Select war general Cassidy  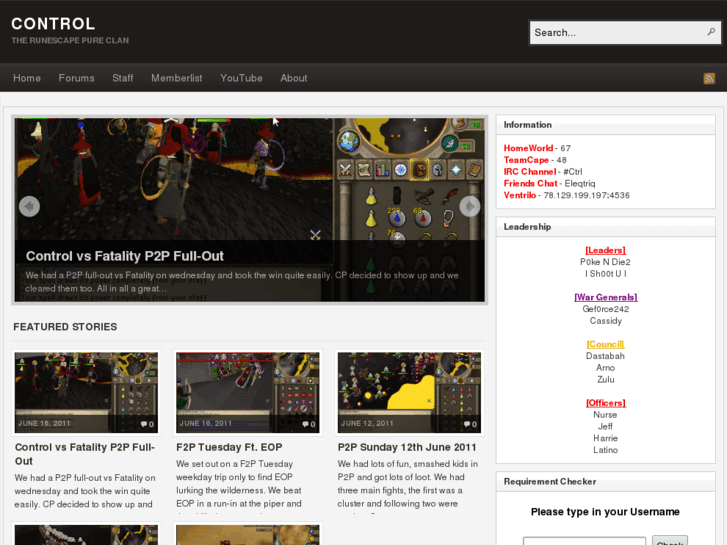(606, 321)
